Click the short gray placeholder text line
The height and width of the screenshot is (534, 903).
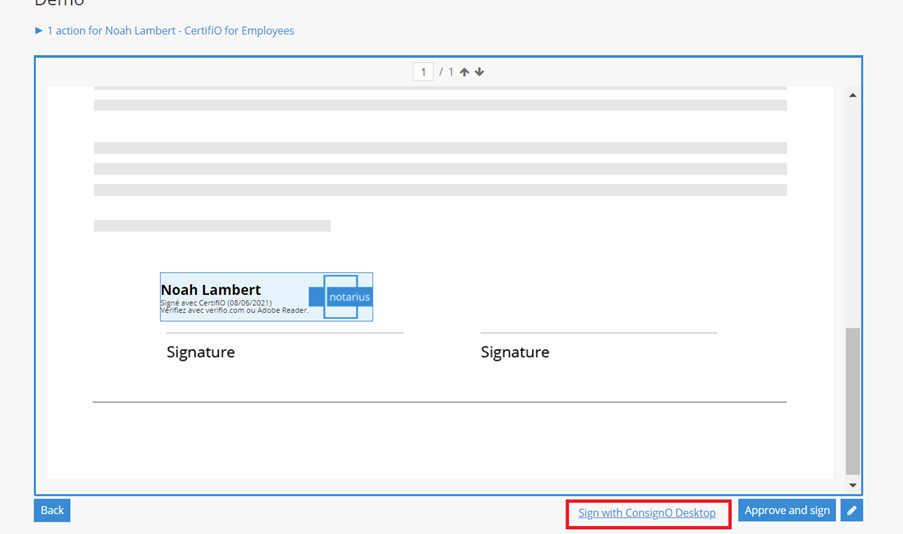(212, 226)
